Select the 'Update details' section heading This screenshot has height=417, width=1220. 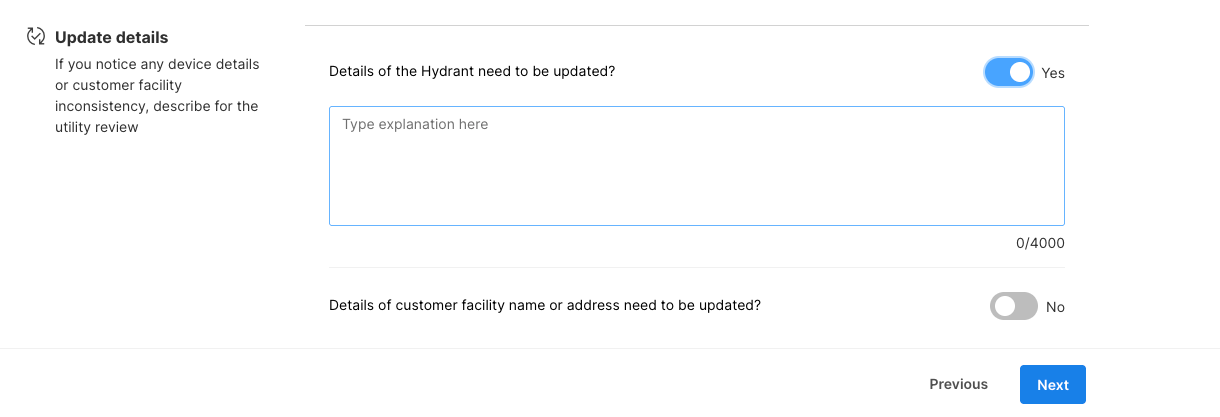pyautogui.click(x=111, y=37)
